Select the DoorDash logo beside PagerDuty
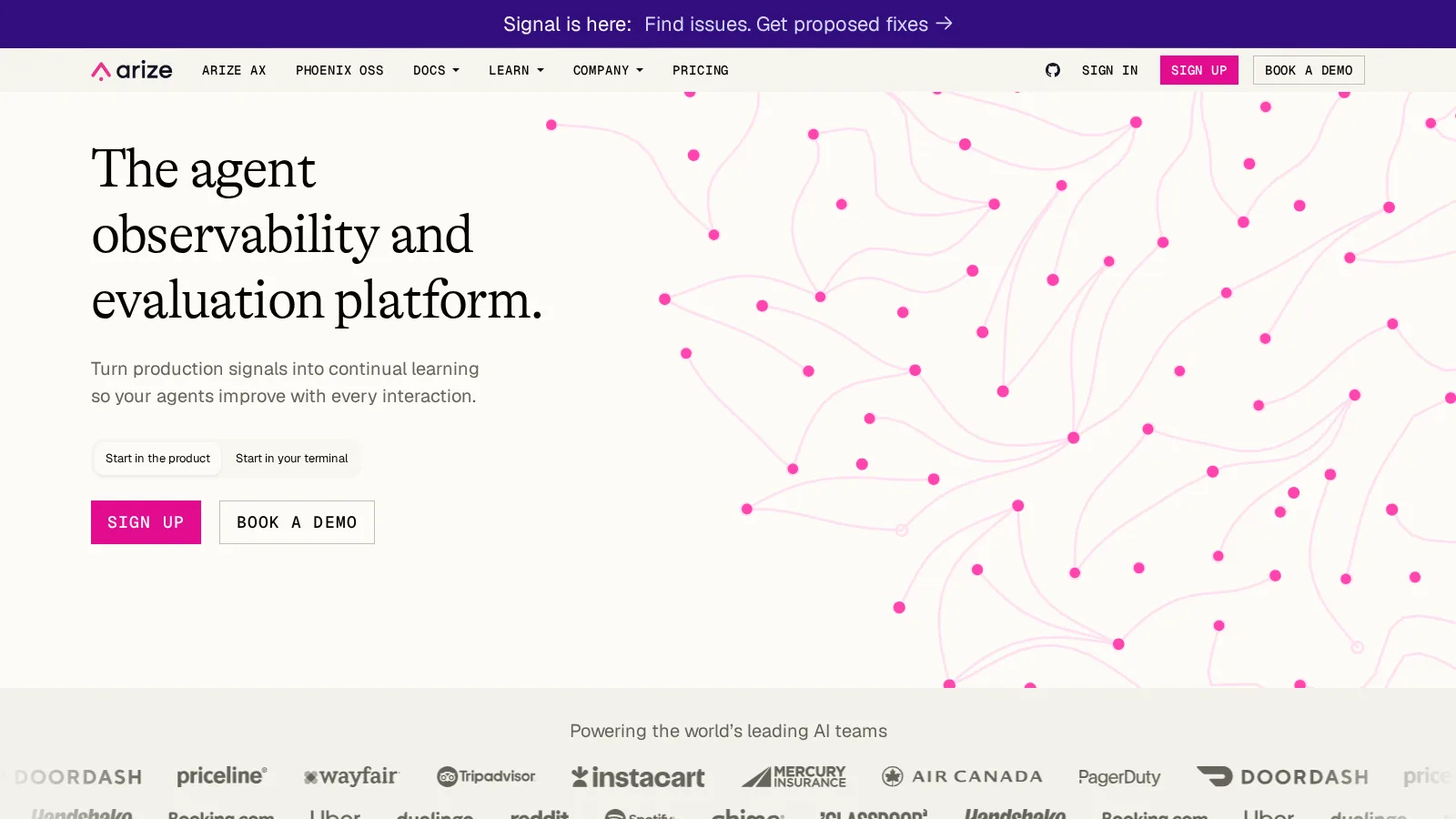Screen dimensions: 1456x819 click(1282, 776)
